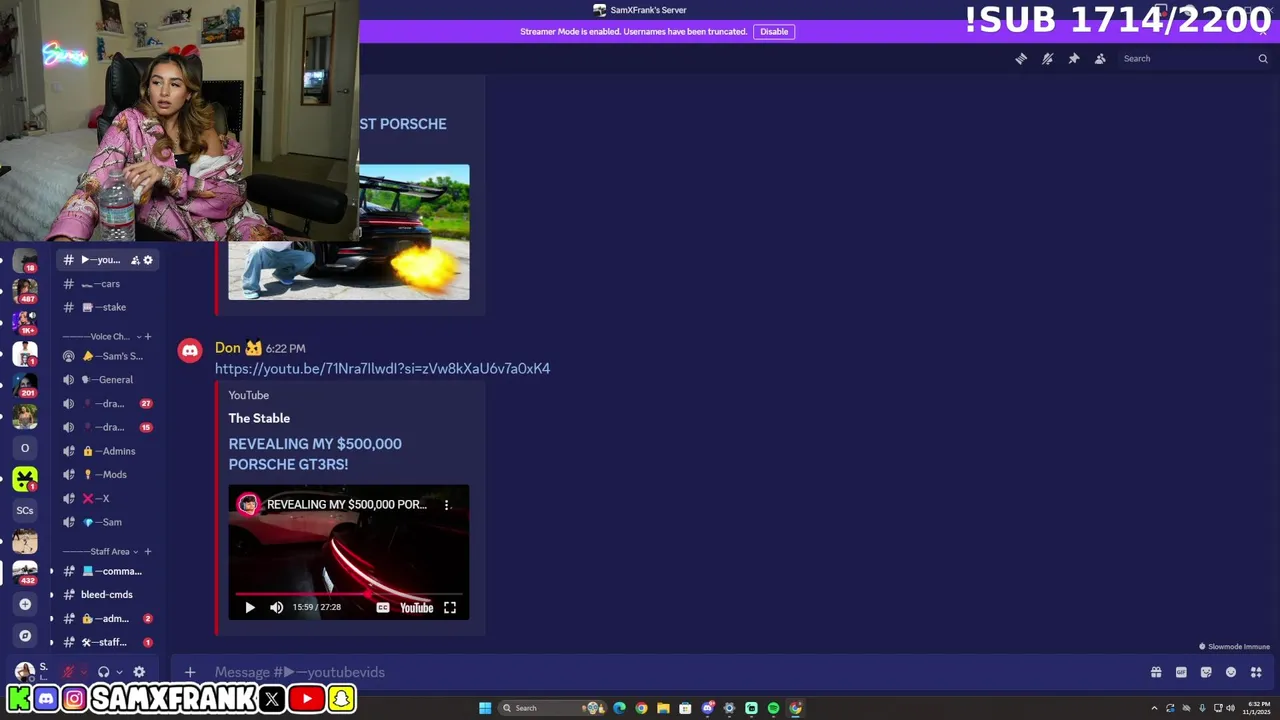Open the cars text channel
1280x720 pixels.
[108, 284]
